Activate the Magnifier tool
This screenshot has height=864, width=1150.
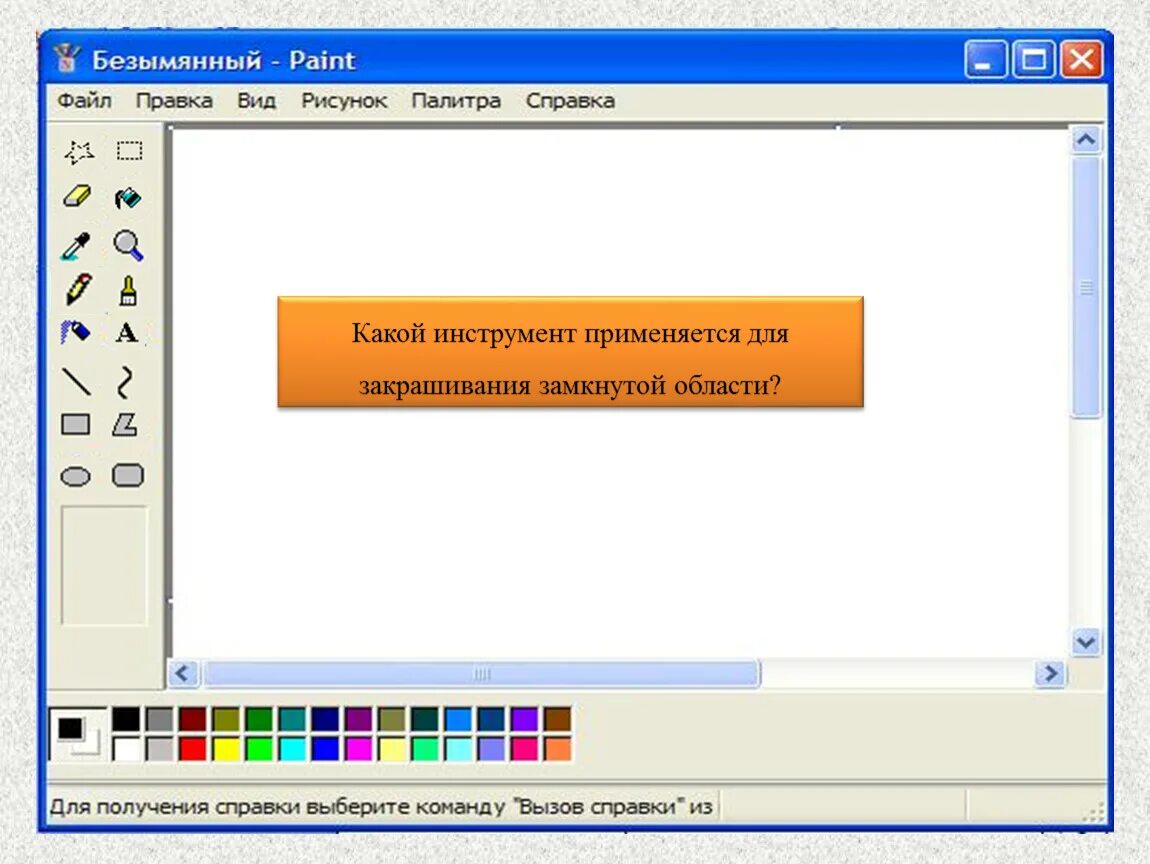point(128,246)
